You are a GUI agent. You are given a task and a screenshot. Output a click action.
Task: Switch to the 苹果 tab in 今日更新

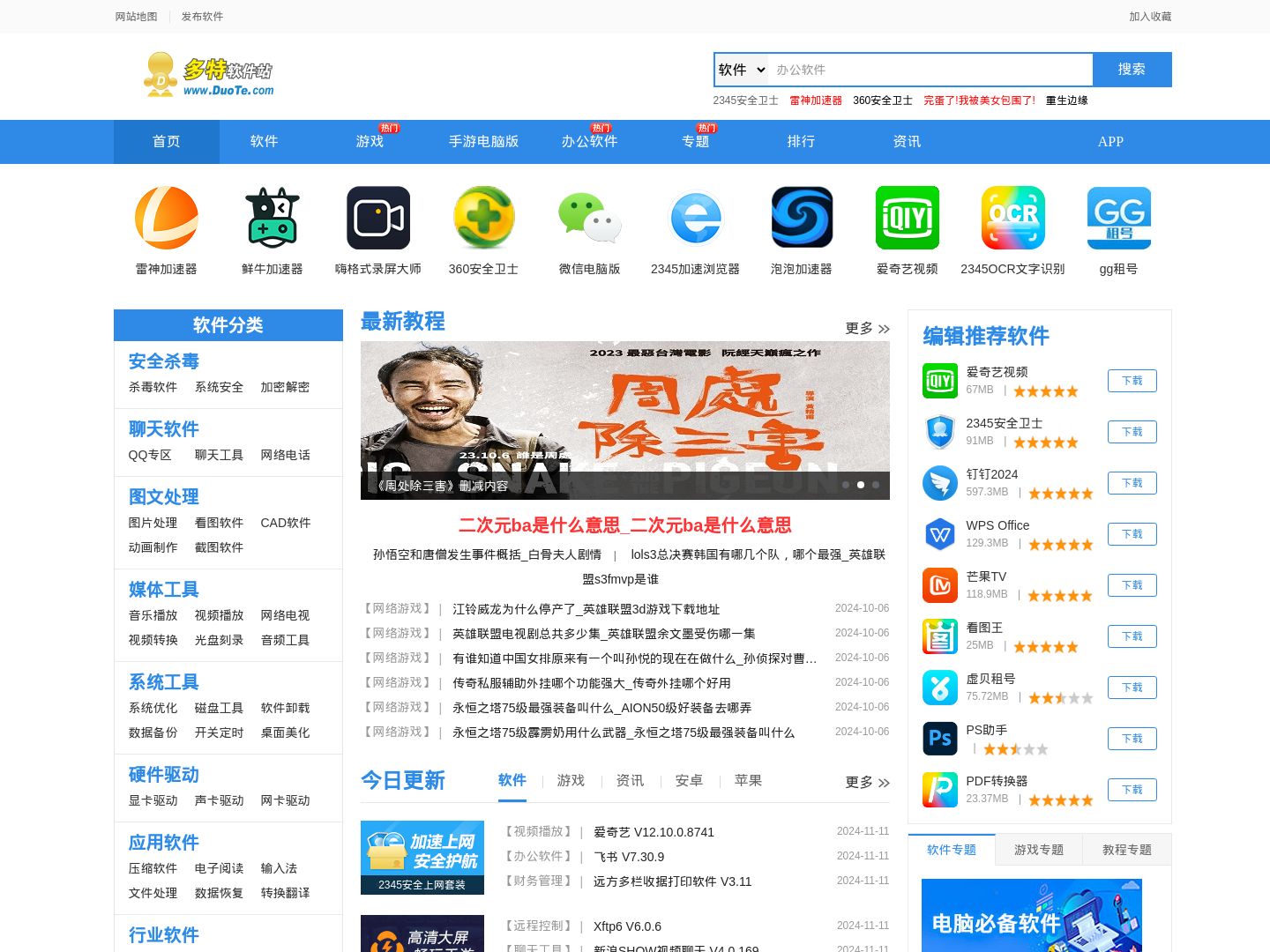pos(748,781)
